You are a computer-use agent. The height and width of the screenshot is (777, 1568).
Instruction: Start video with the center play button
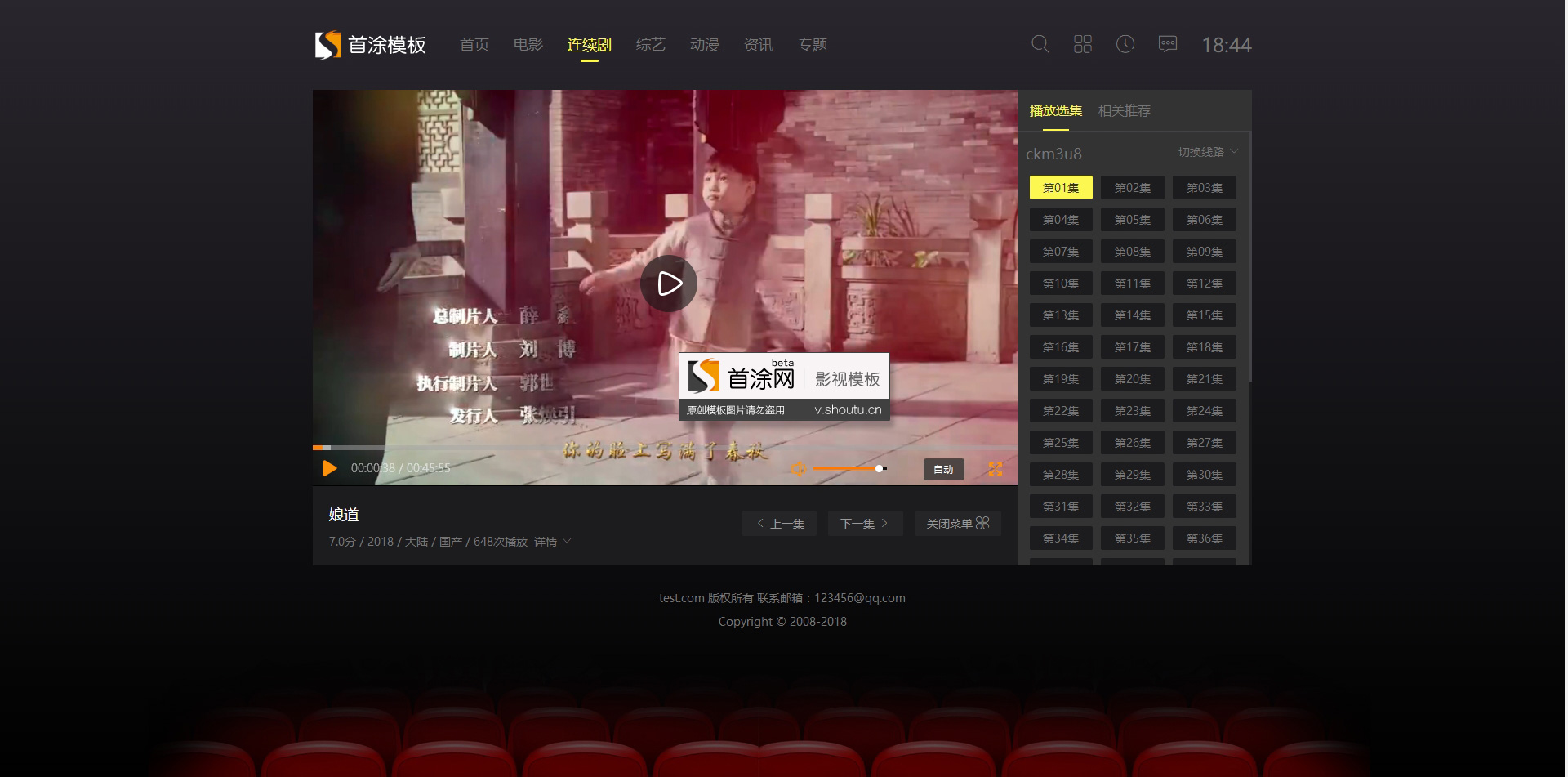point(669,284)
